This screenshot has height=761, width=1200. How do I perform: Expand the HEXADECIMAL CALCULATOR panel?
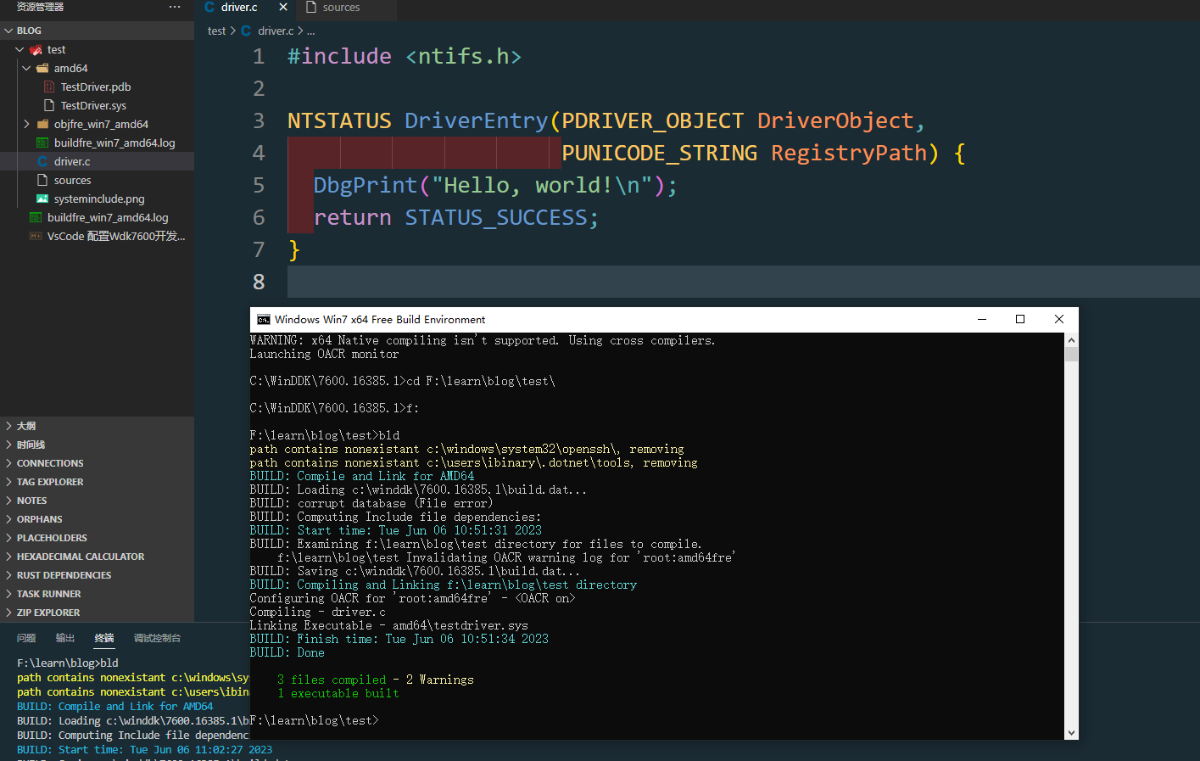97,556
